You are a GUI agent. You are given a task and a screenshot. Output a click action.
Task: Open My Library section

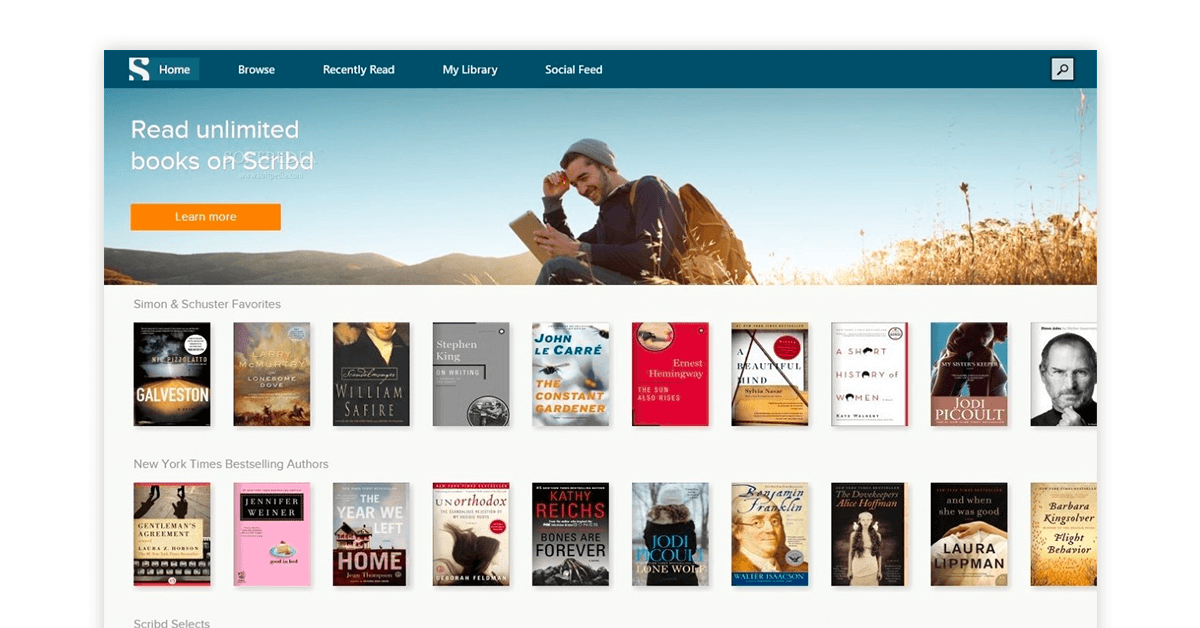click(x=470, y=69)
